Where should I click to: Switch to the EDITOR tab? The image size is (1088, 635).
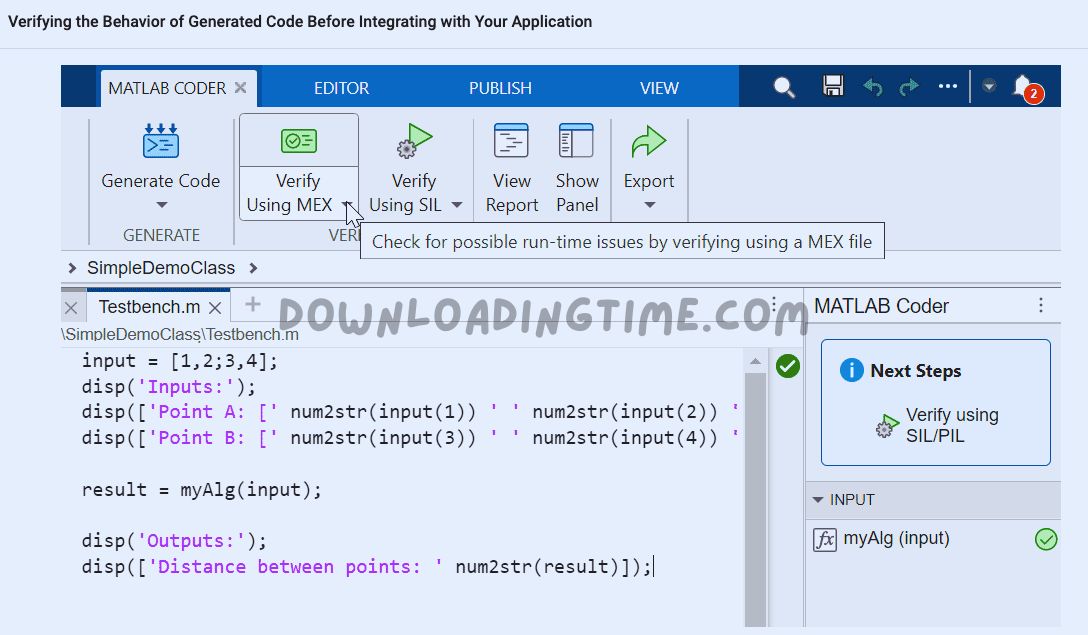point(341,88)
